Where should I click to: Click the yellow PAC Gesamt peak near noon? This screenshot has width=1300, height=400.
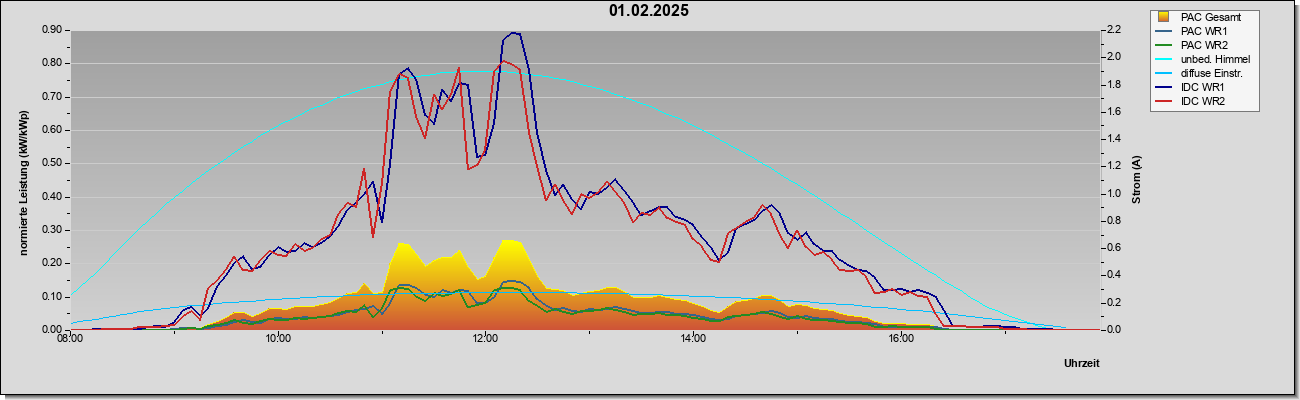[509, 241]
